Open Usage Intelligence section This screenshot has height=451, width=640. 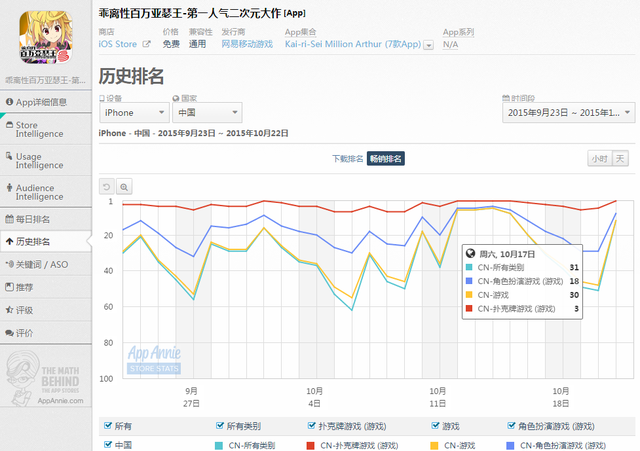point(46,161)
